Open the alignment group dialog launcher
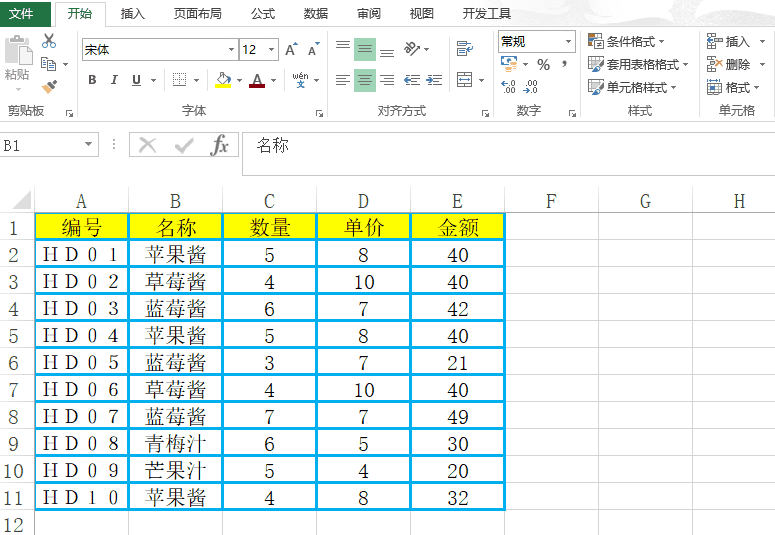The width and height of the screenshot is (775, 535). [x=485, y=114]
